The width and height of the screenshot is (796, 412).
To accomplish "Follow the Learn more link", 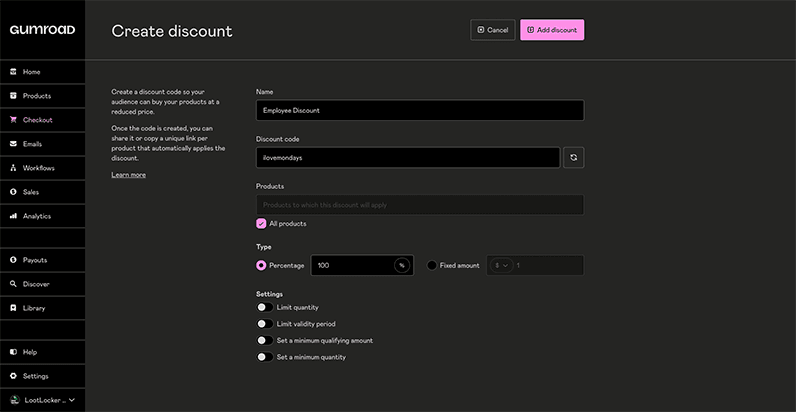I will [128, 175].
